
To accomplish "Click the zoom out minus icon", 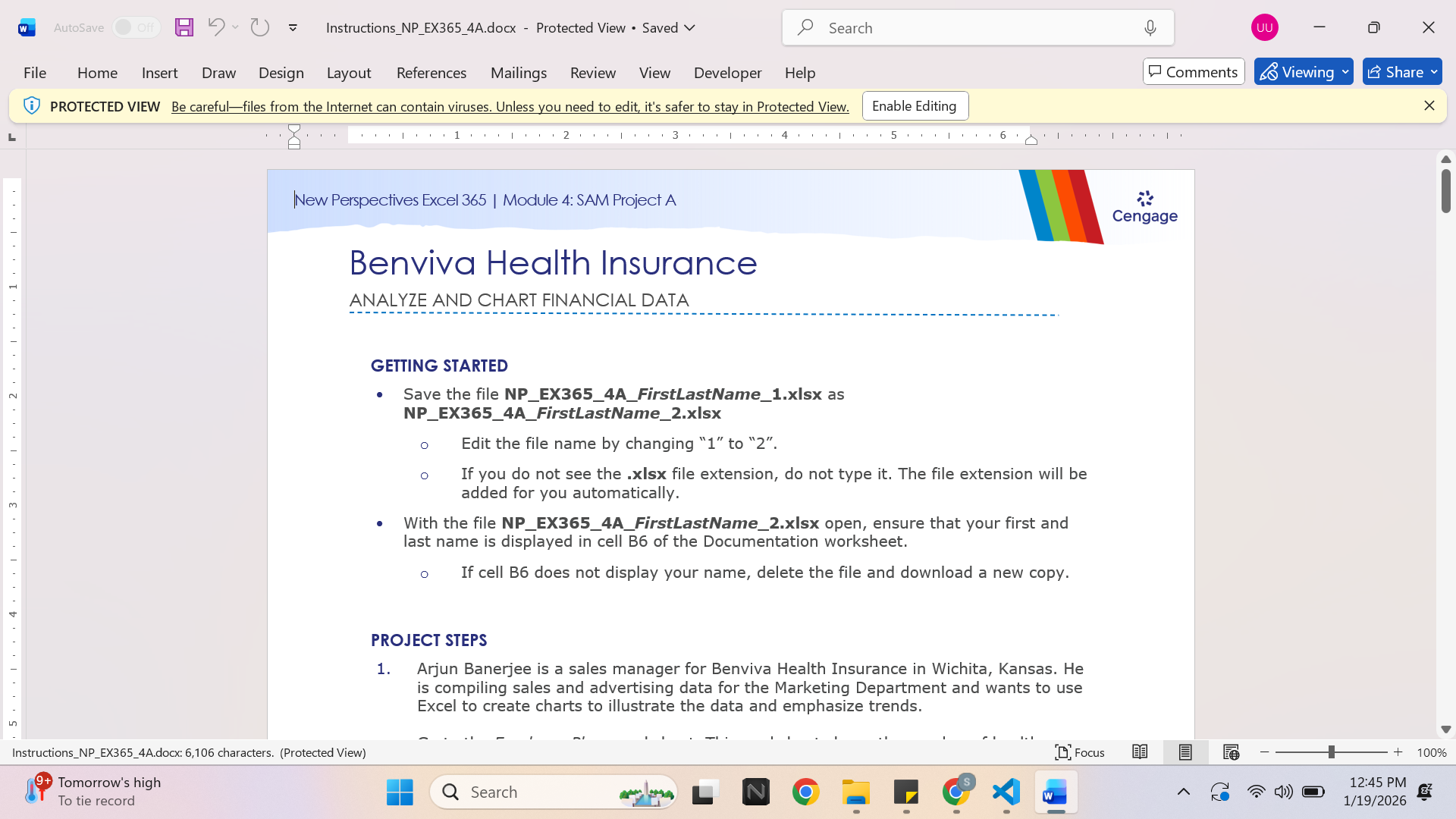I will click(x=1265, y=752).
